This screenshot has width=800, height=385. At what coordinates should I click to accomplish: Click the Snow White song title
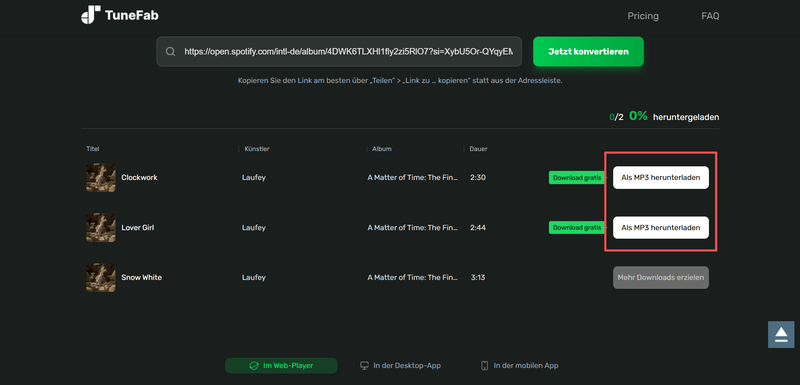point(141,277)
